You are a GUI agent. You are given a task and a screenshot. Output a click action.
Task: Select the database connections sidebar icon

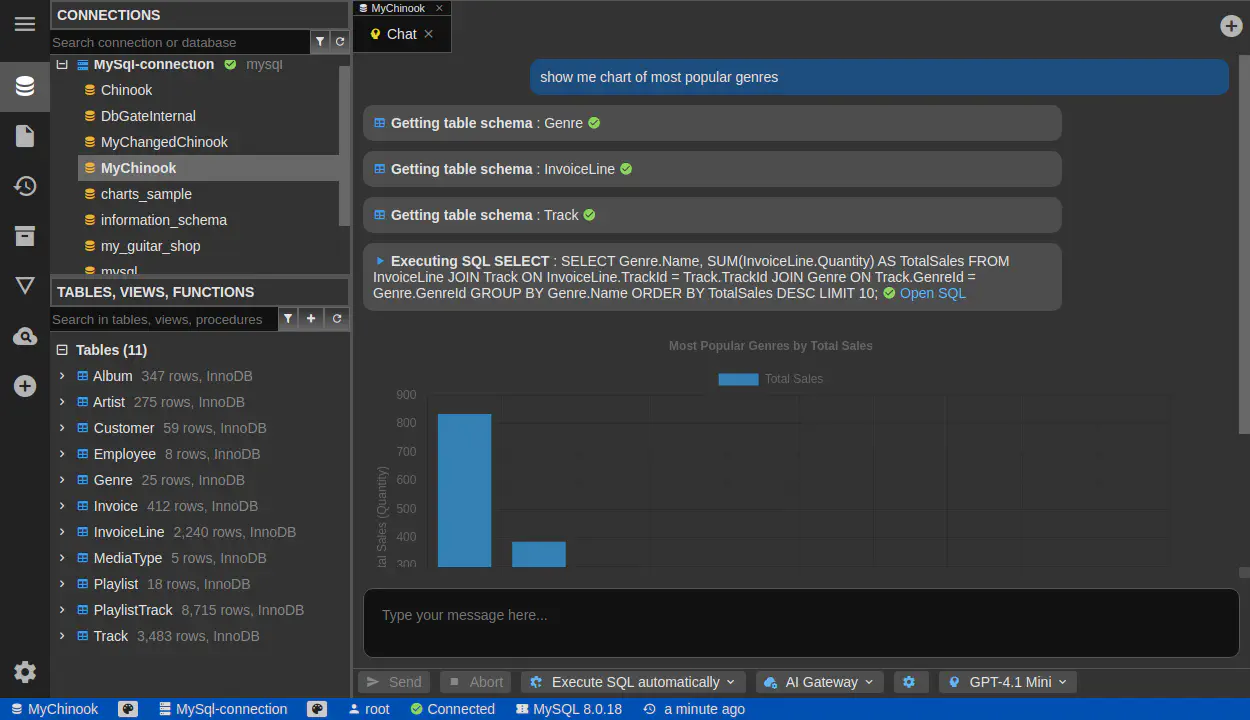point(25,87)
